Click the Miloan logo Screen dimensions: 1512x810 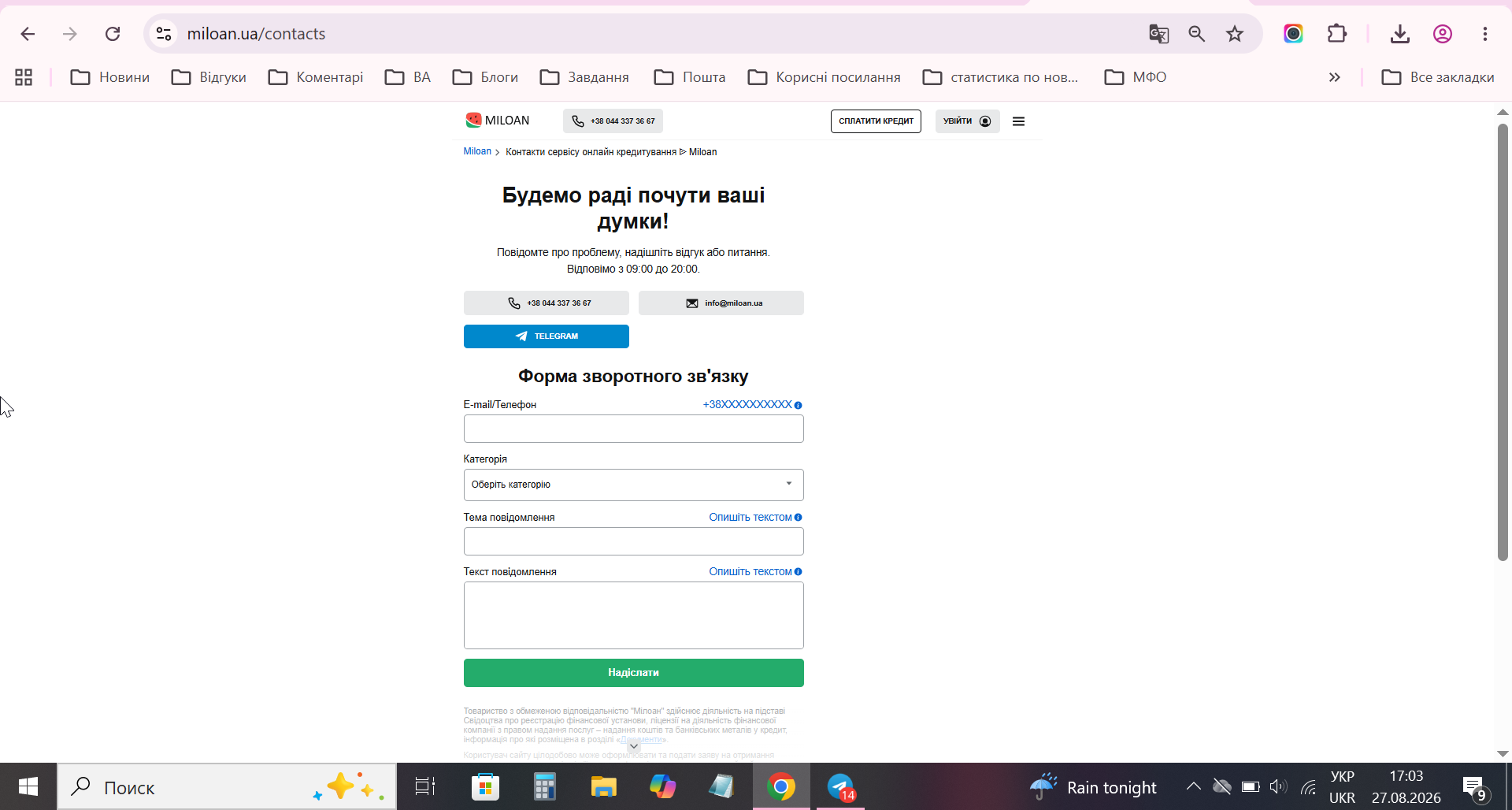click(x=498, y=121)
